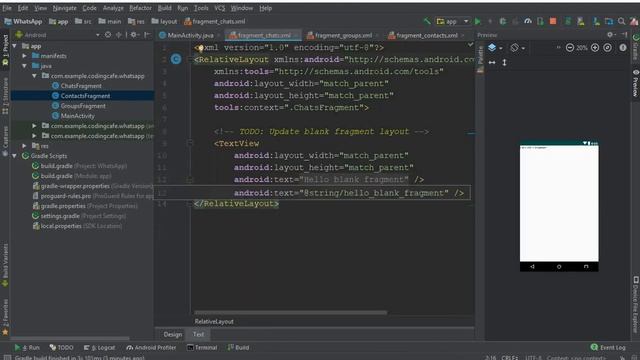Switch to the MainActivity.java tab

pyautogui.click(x=190, y=36)
